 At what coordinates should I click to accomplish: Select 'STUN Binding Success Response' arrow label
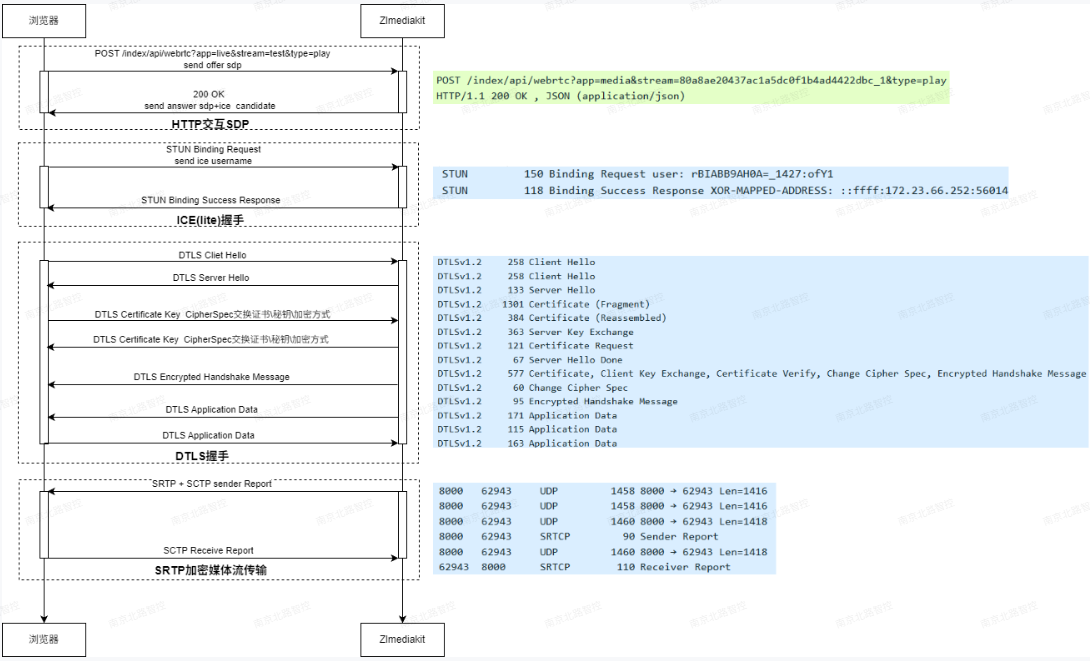tap(211, 200)
